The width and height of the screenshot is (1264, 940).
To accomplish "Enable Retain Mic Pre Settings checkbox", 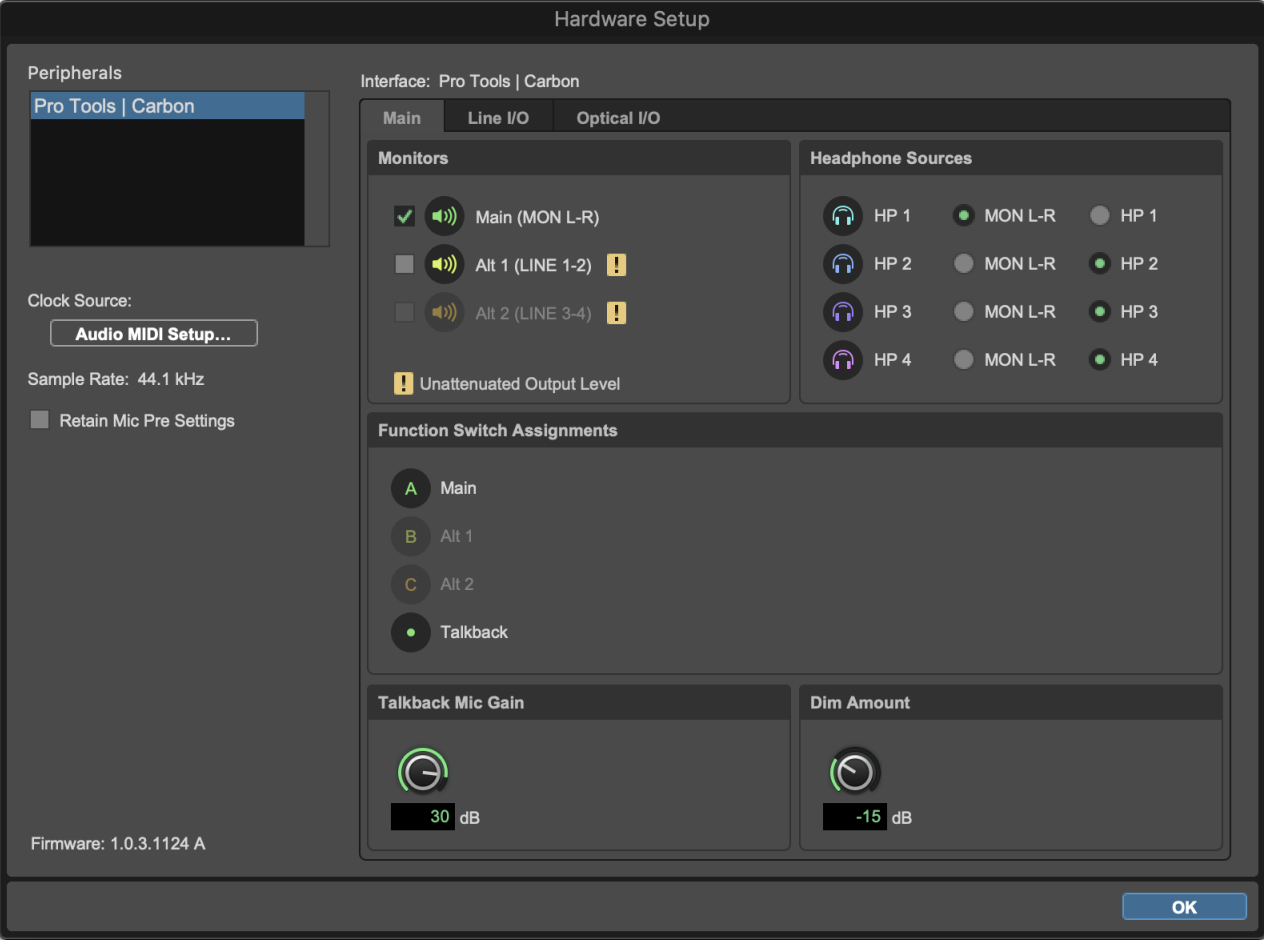I will pyautogui.click(x=40, y=420).
